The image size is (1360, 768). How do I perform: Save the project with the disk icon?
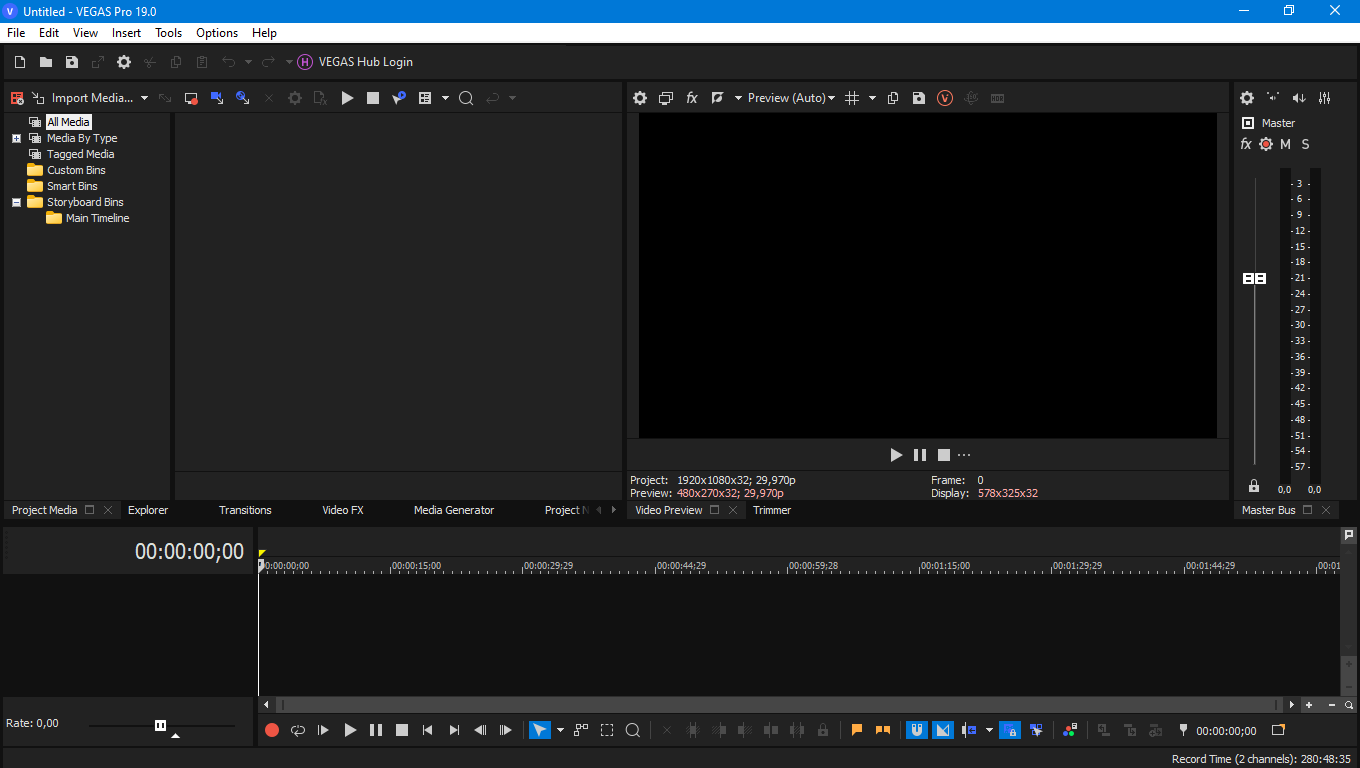tap(72, 62)
